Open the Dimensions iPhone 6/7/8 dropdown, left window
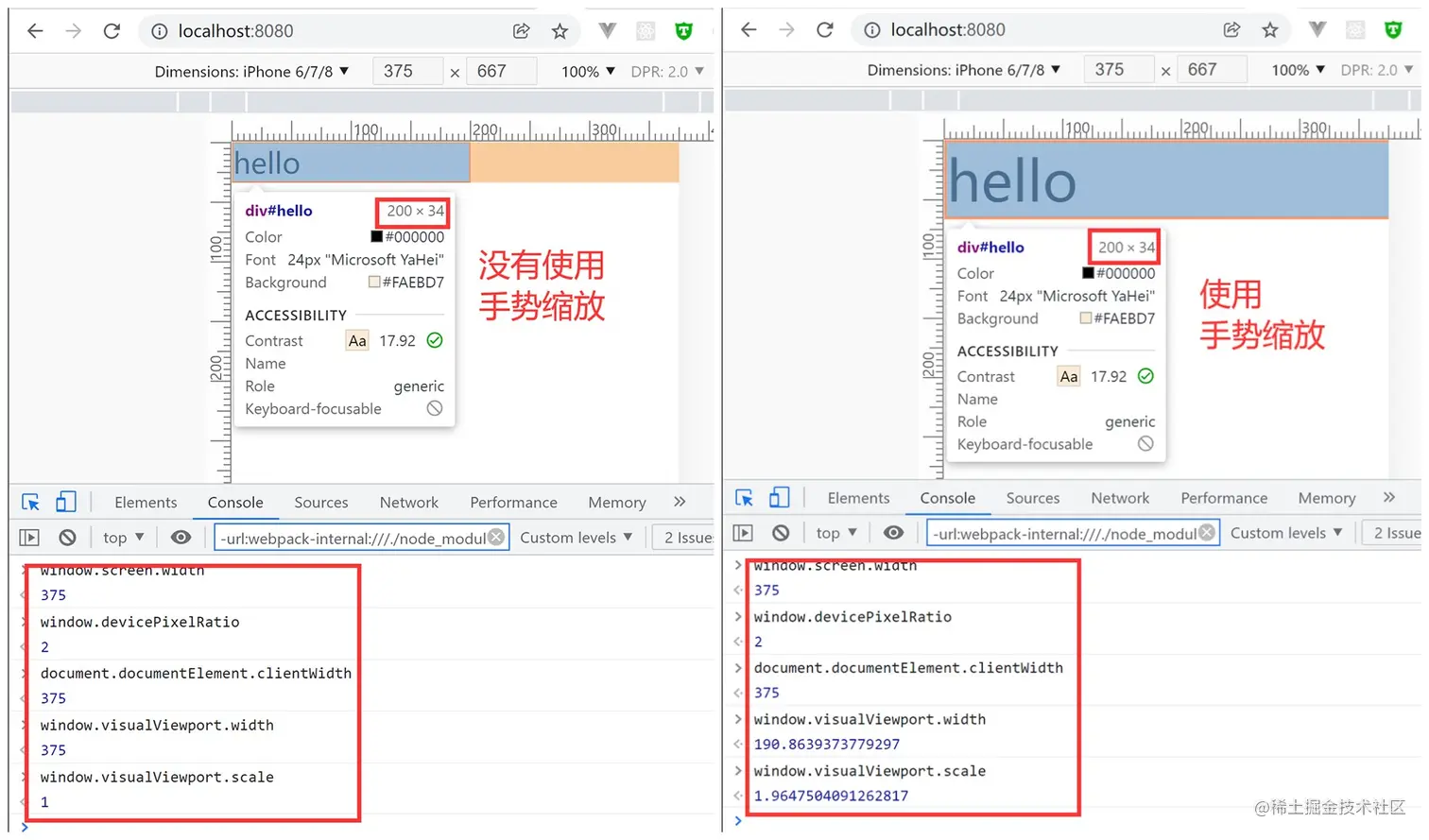The width and height of the screenshot is (1429, 840). click(252, 72)
